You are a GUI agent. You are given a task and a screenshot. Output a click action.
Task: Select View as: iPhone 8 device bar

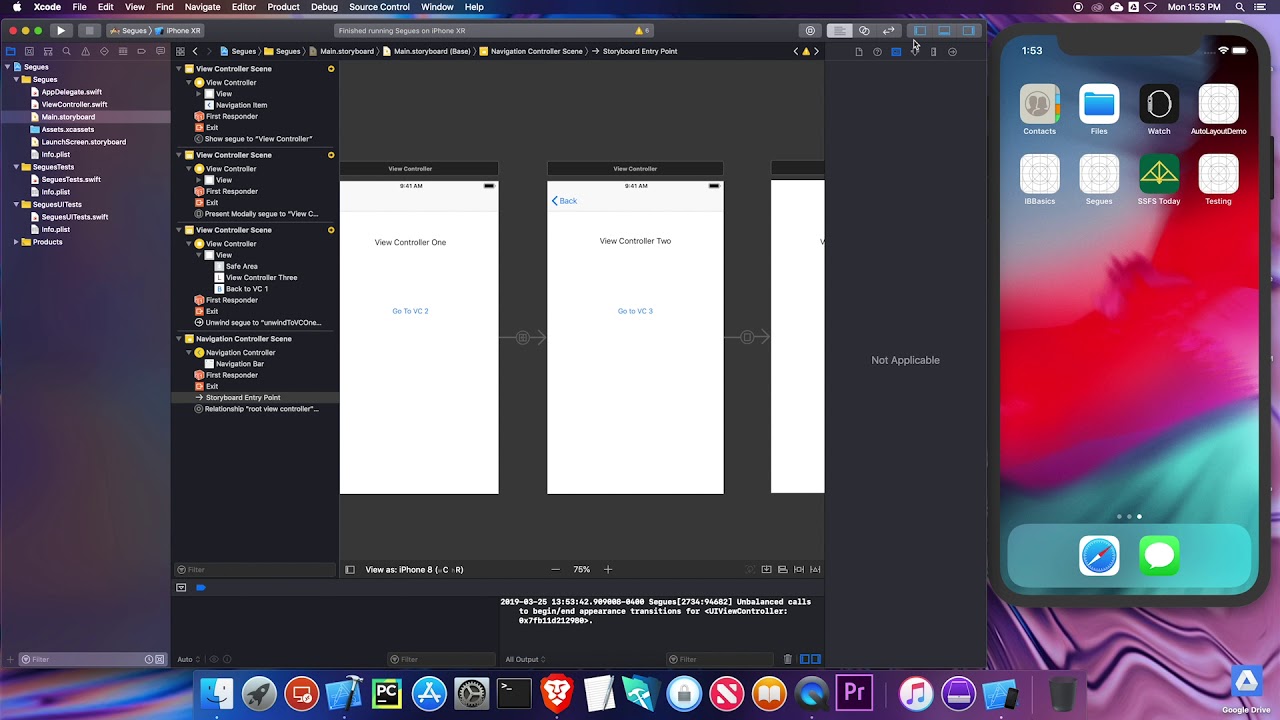414,570
